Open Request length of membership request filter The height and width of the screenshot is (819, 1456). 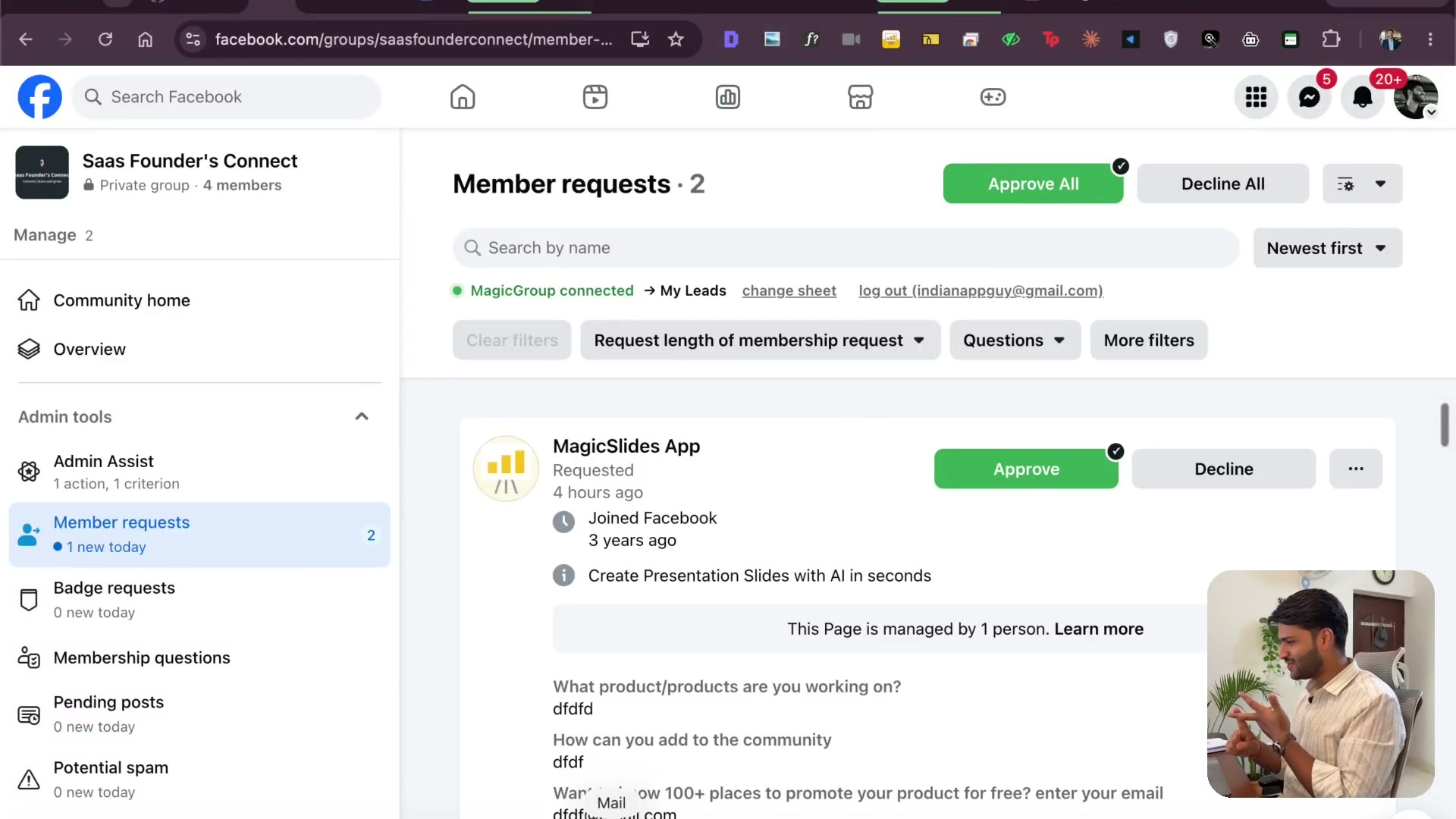click(761, 340)
